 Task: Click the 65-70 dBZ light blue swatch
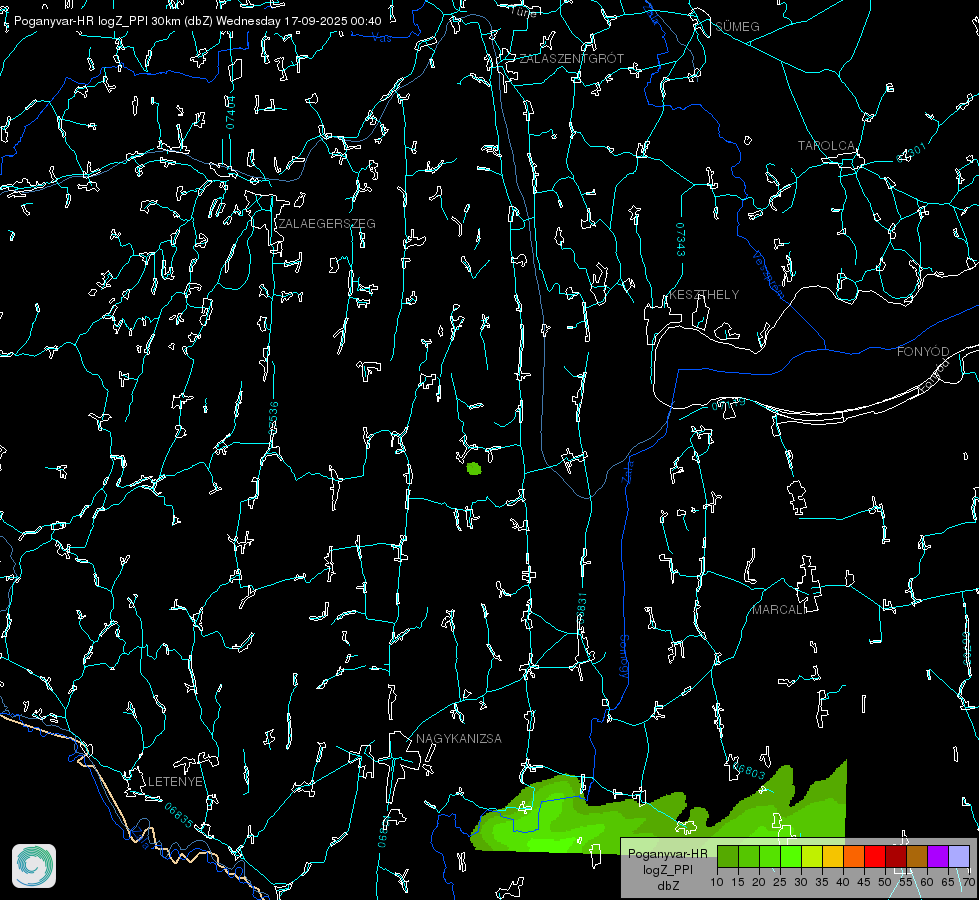pos(959,857)
